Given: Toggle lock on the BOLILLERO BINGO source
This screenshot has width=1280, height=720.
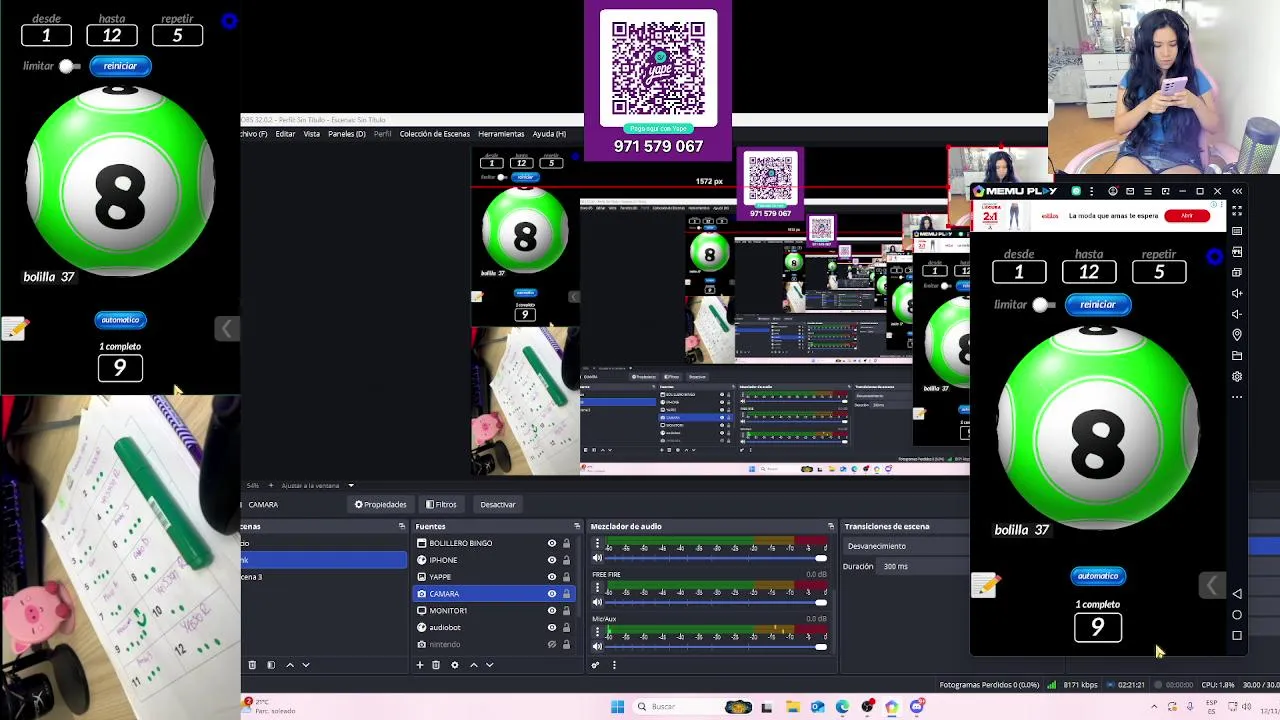Looking at the screenshot, I should (x=566, y=543).
